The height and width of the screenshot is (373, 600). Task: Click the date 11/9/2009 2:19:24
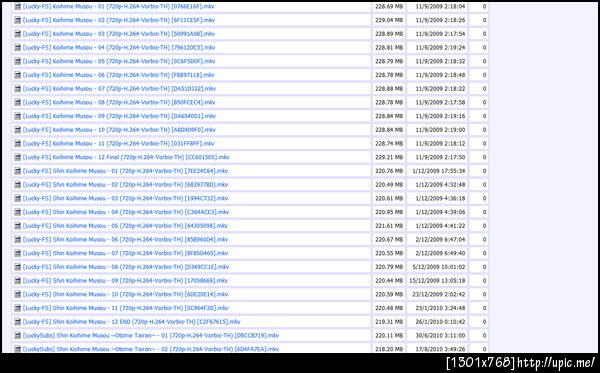tap(440, 47)
